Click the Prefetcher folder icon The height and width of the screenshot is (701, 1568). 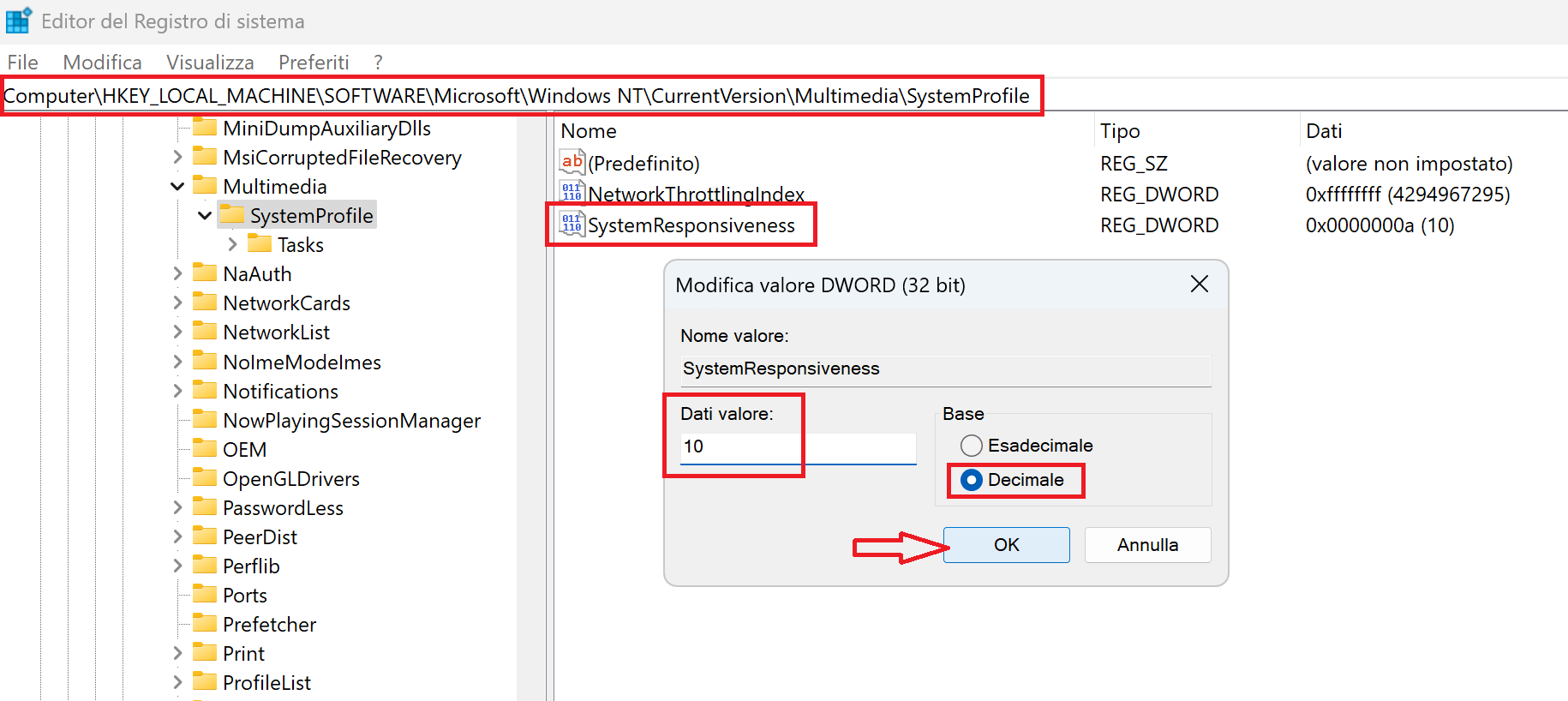(205, 624)
